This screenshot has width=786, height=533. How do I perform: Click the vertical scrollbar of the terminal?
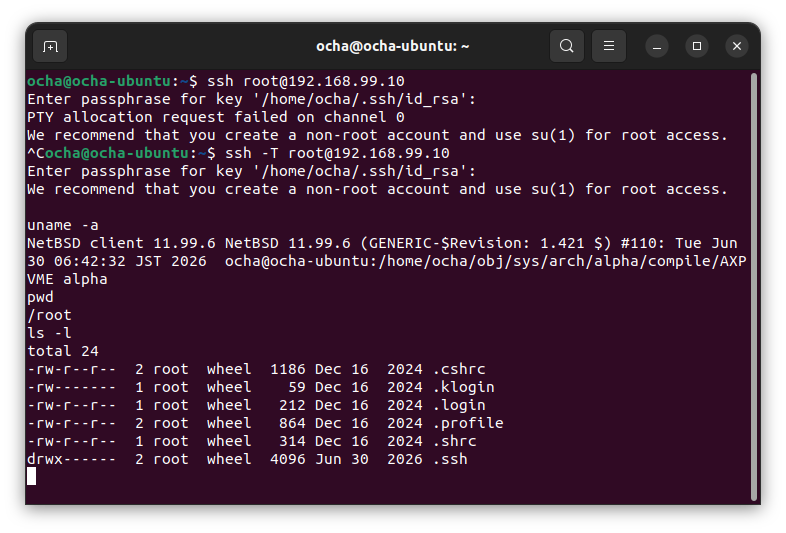tap(754, 286)
